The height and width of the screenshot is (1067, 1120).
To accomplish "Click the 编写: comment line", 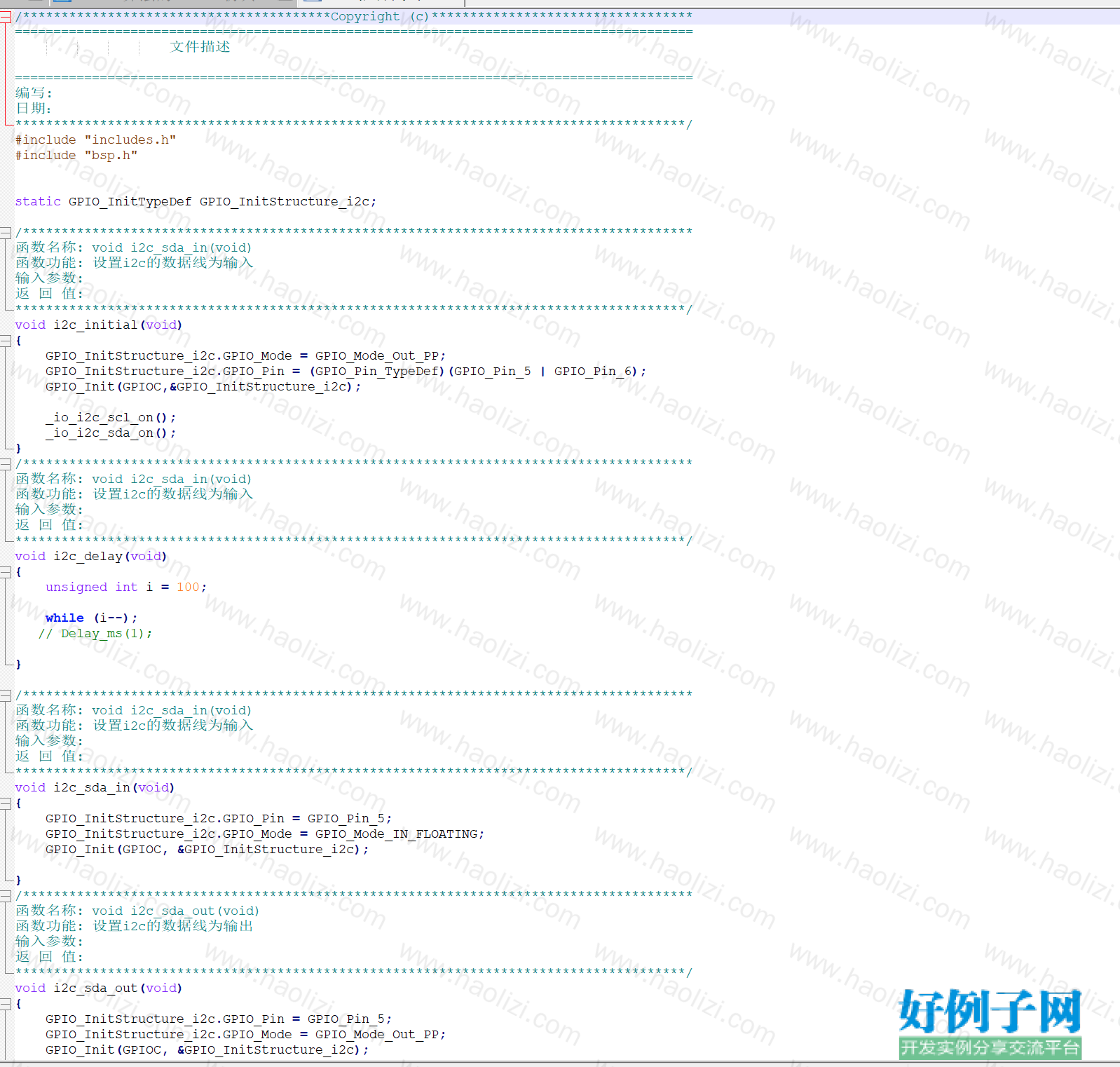I will point(34,93).
